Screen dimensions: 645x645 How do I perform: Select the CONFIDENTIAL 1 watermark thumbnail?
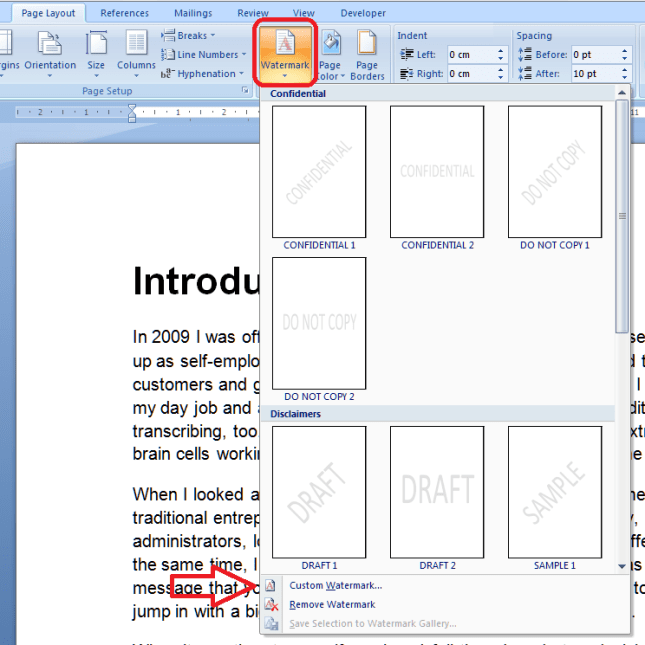pyautogui.click(x=319, y=172)
